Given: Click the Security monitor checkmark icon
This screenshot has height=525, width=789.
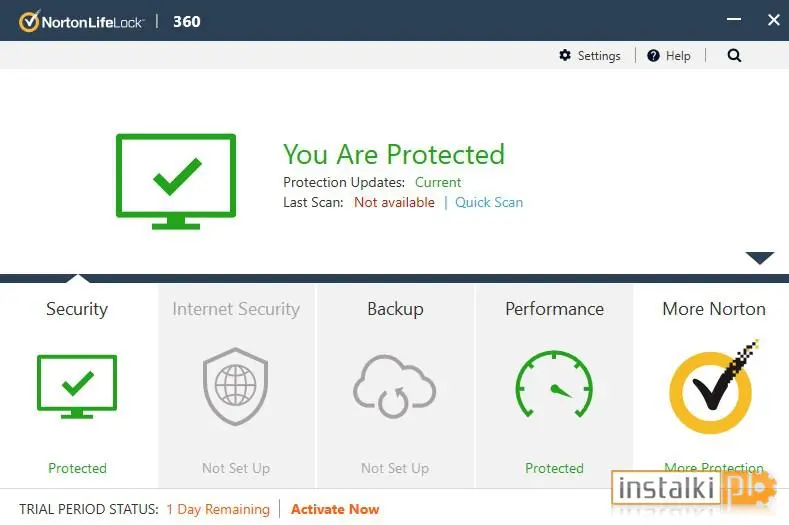Looking at the screenshot, I should point(77,387).
